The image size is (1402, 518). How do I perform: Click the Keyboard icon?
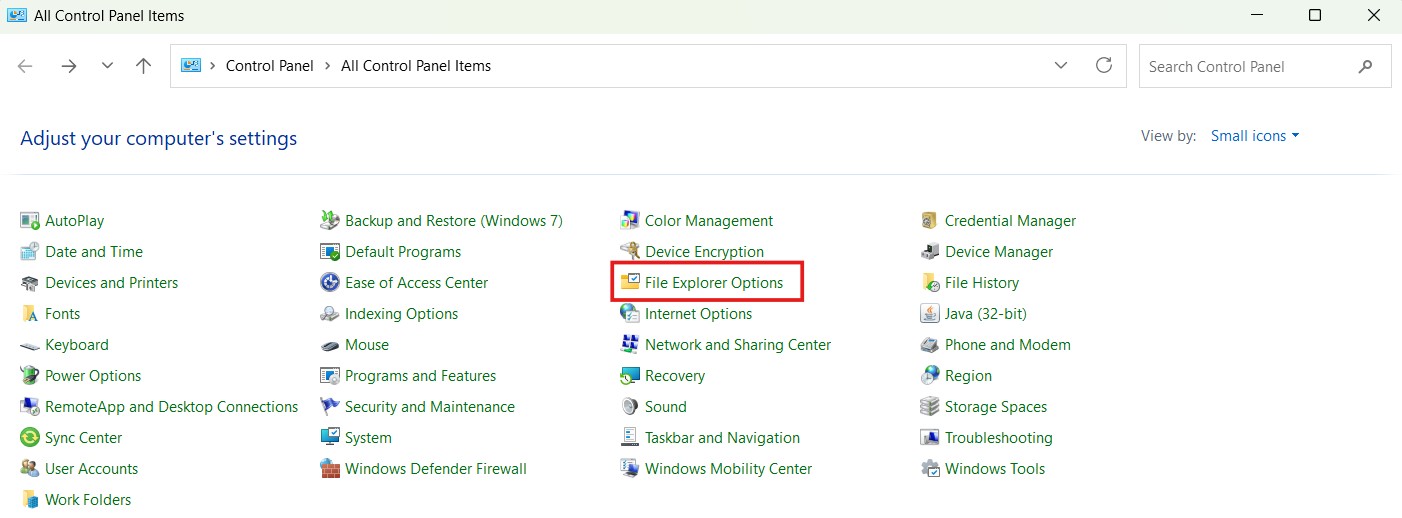29,345
